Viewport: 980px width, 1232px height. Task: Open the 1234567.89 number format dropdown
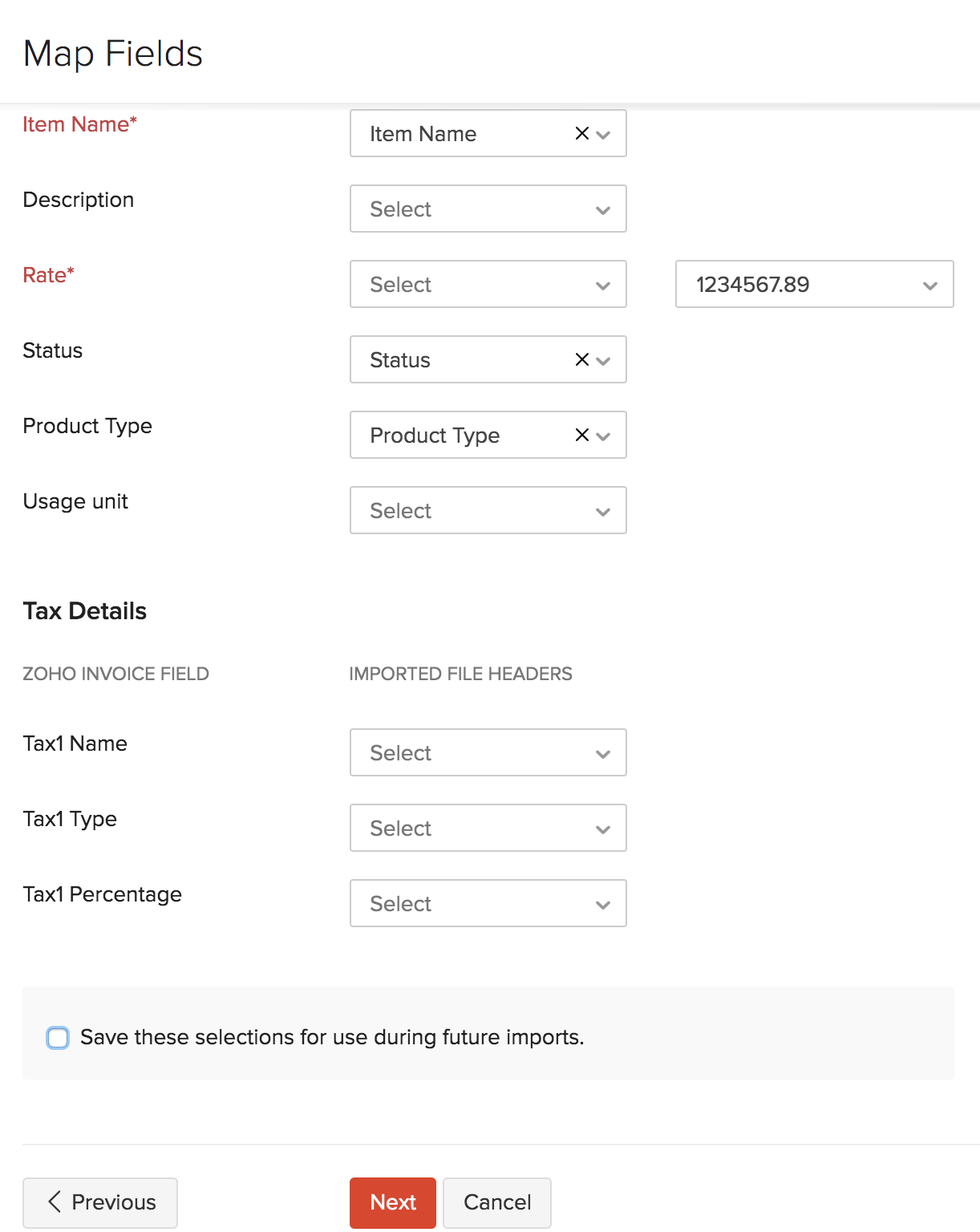coord(814,284)
